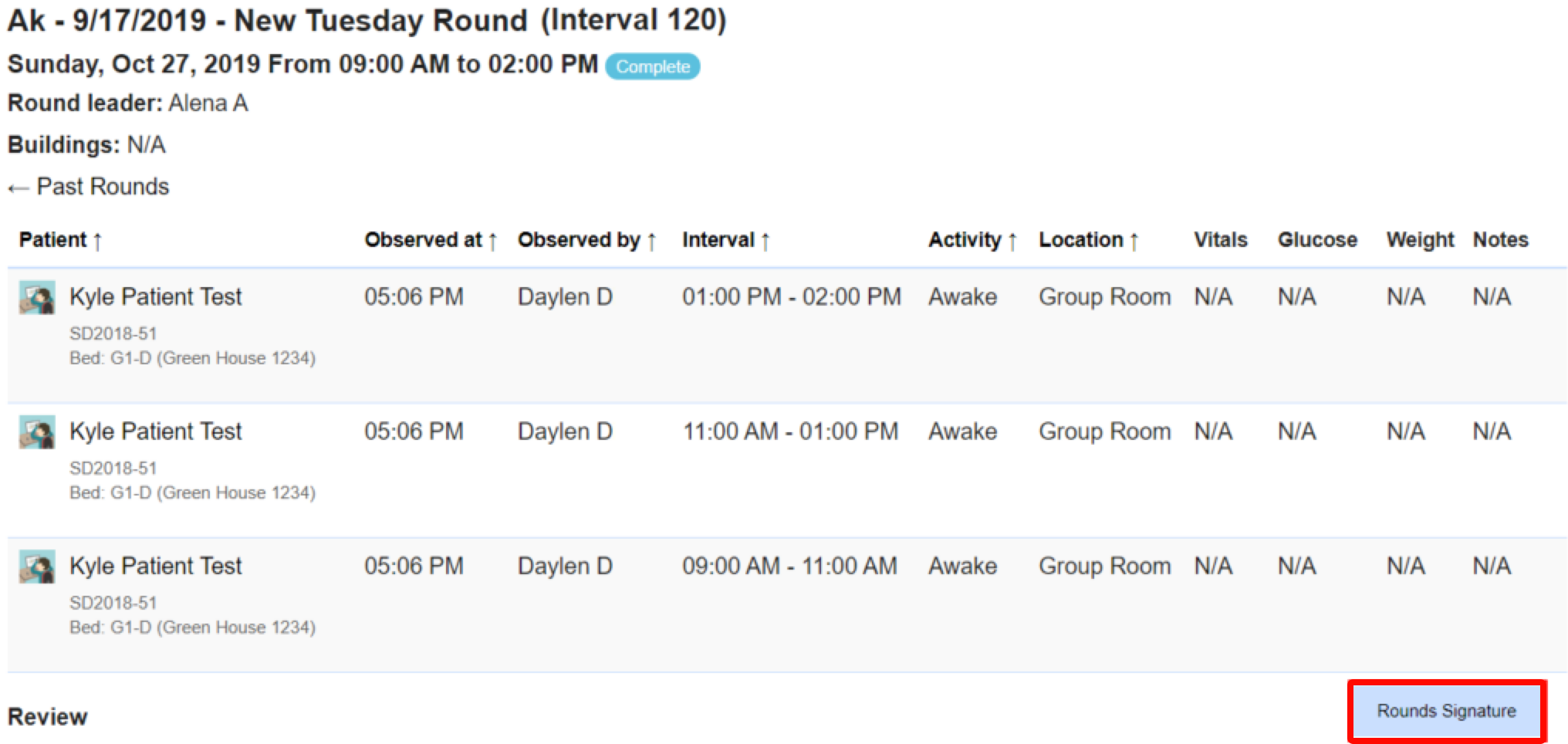This screenshot has height=744, width=1568.
Task: Click the Review section heading
Action: coord(46,717)
